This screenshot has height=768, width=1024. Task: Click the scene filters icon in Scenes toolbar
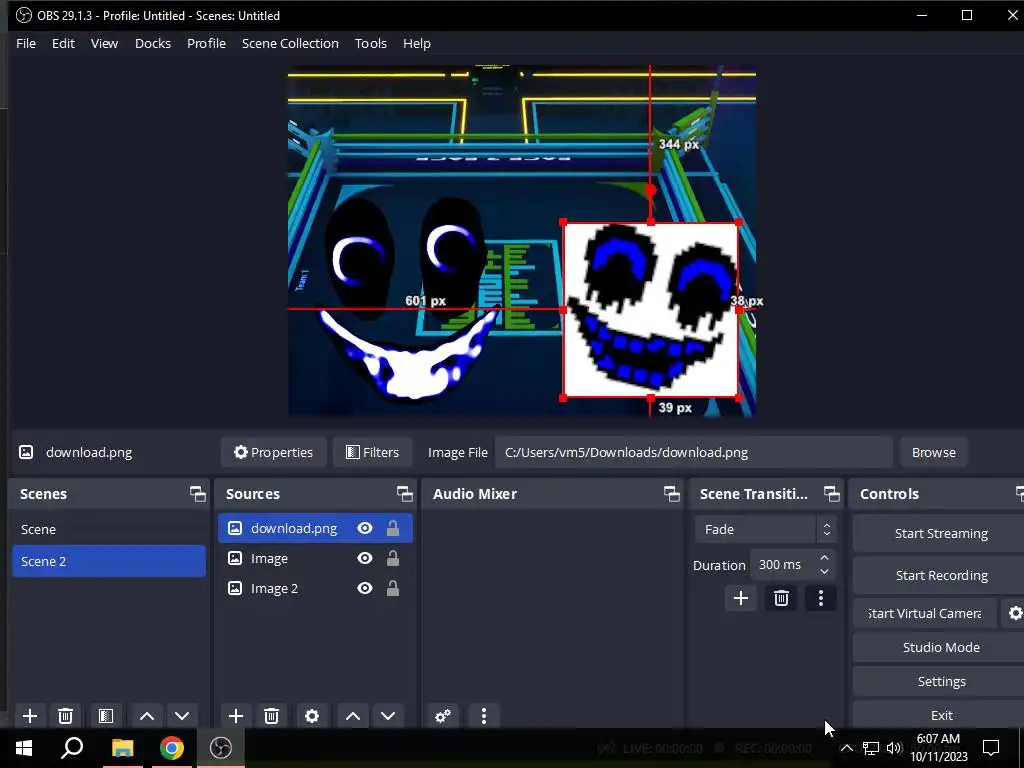pyautogui.click(x=105, y=716)
